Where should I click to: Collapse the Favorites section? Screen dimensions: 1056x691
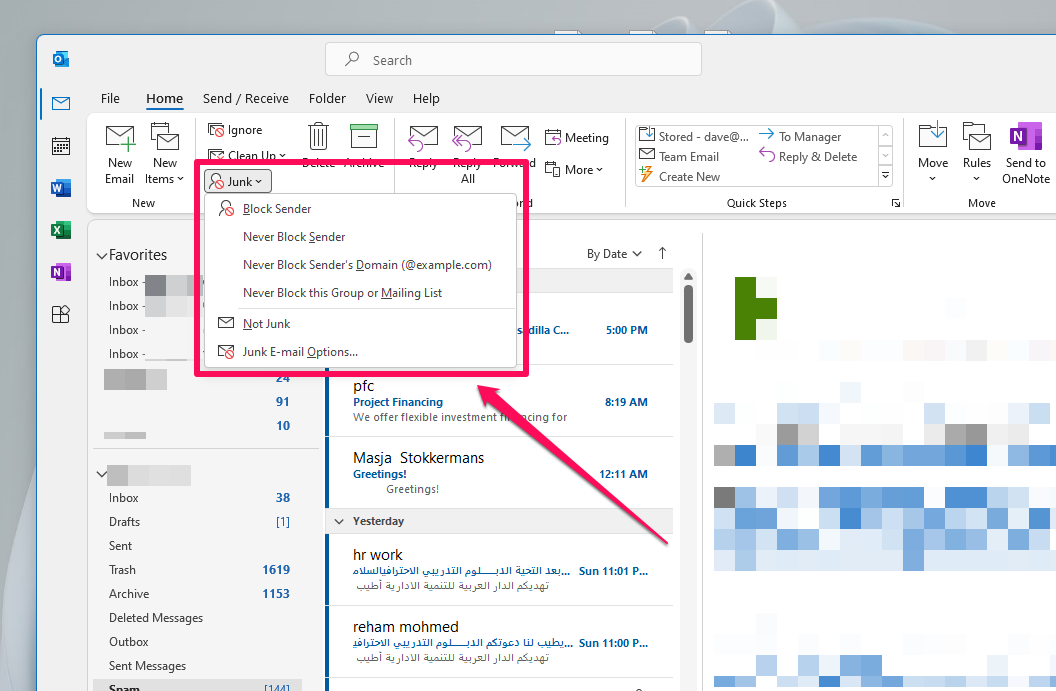click(x=101, y=255)
